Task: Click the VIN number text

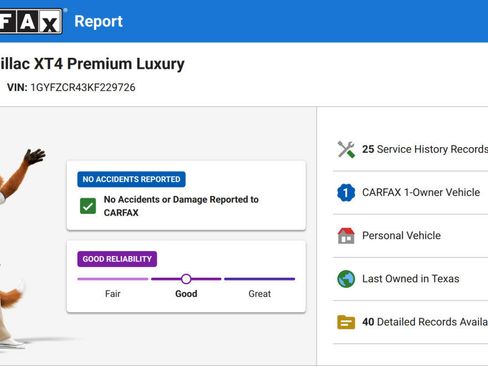Action: pyautogui.click(x=83, y=87)
